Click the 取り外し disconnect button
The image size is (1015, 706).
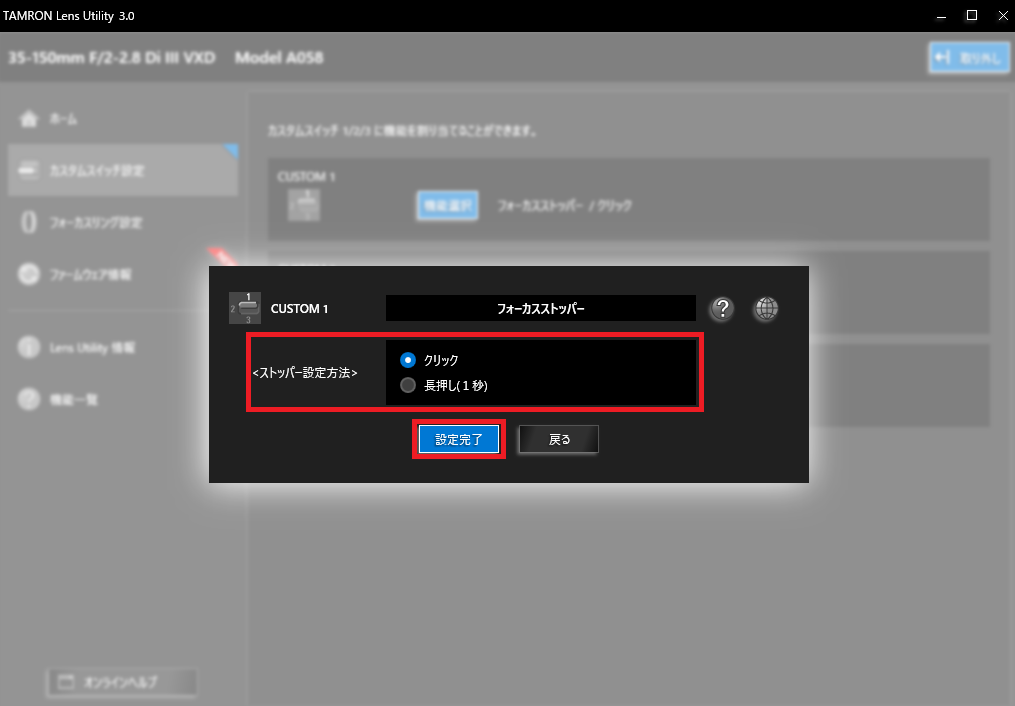(x=969, y=58)
